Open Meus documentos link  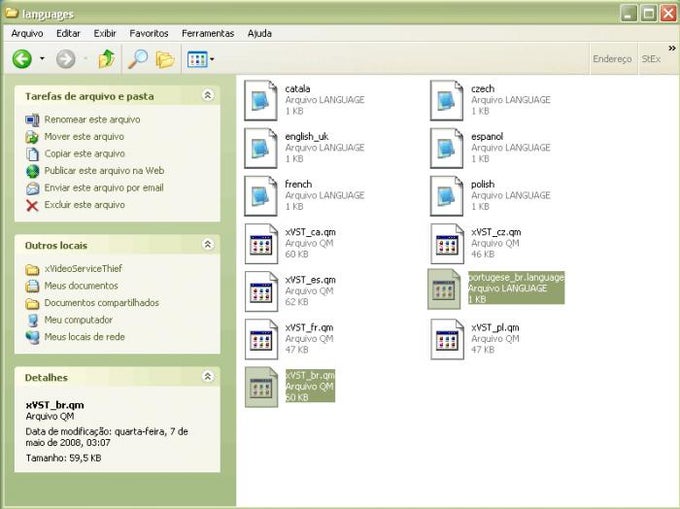pyautogui.click(x=81, y=286)
